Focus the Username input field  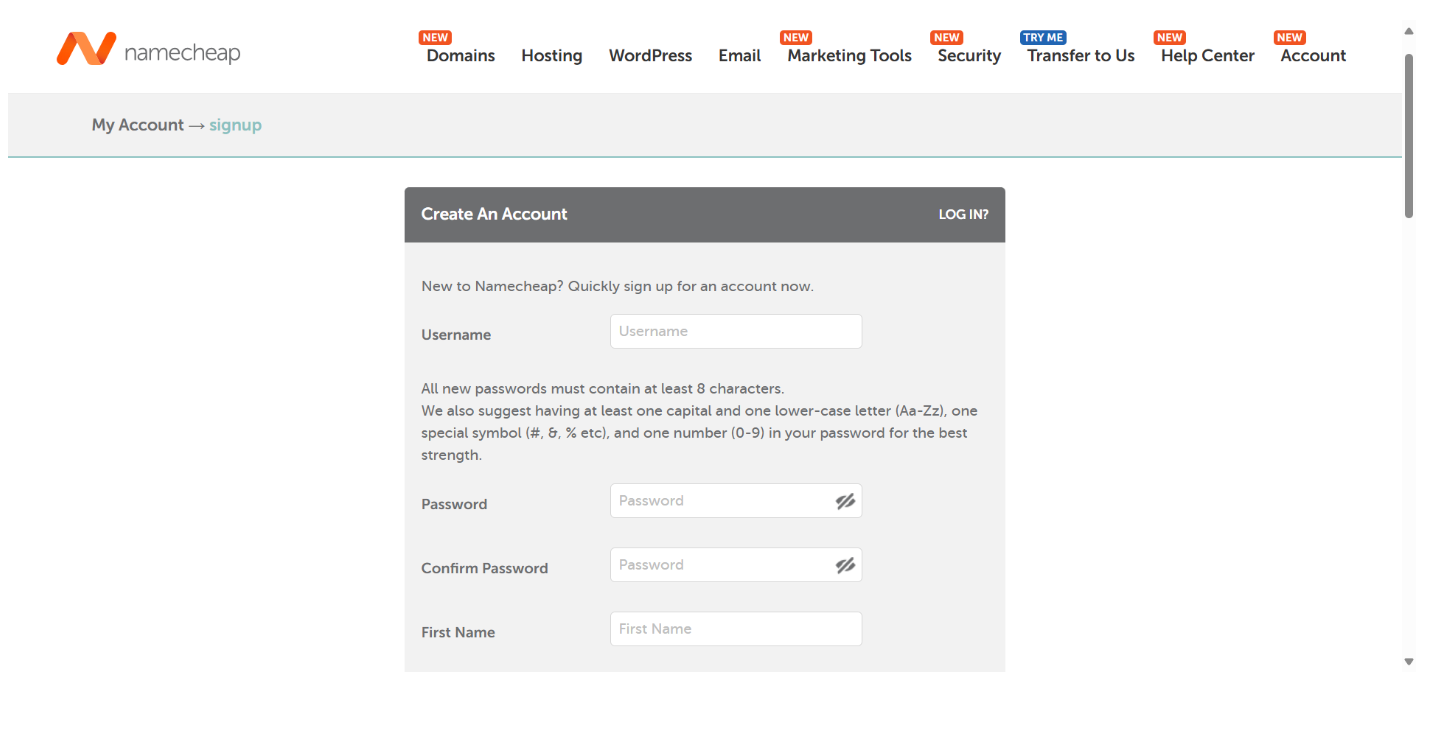tap(736, 332)
